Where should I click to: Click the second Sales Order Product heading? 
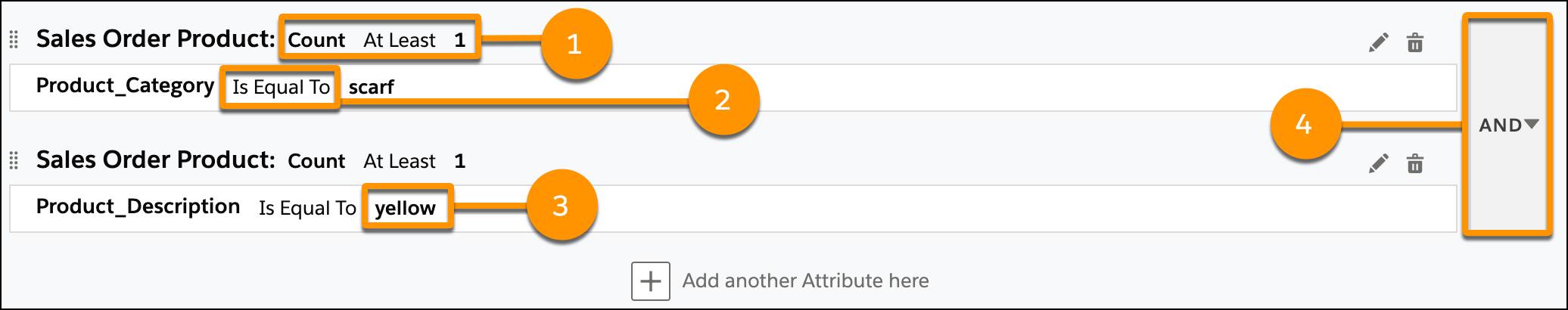pyautogui.click(x=156, y=160)
